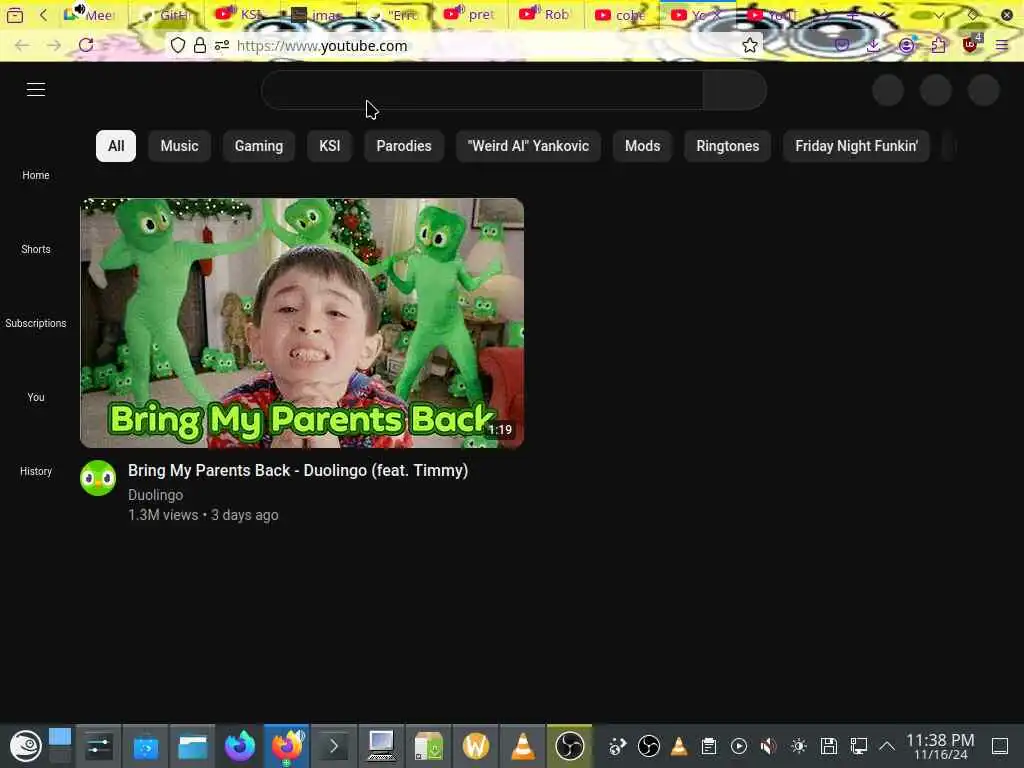Open VLC media player from taskbar

[522, 746]
